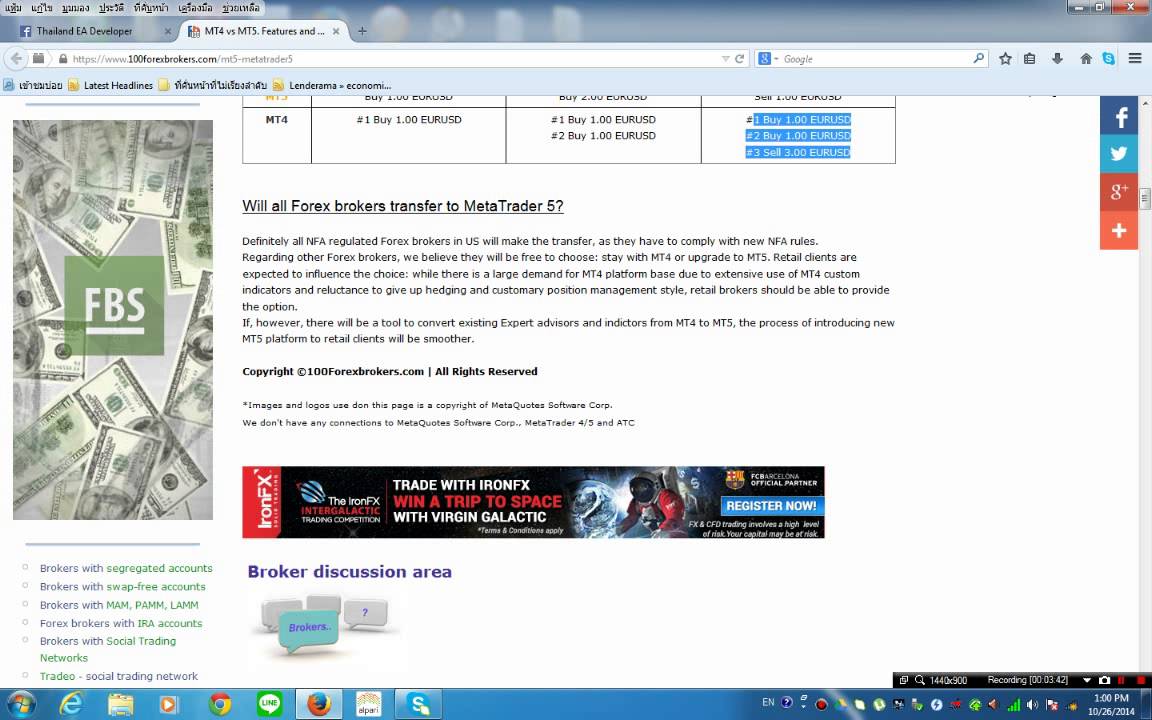The width and height of the screenshot is (1152, 720).
Task: Launch Internet Explorer from taskbar
Action: (x=71, y=705)
